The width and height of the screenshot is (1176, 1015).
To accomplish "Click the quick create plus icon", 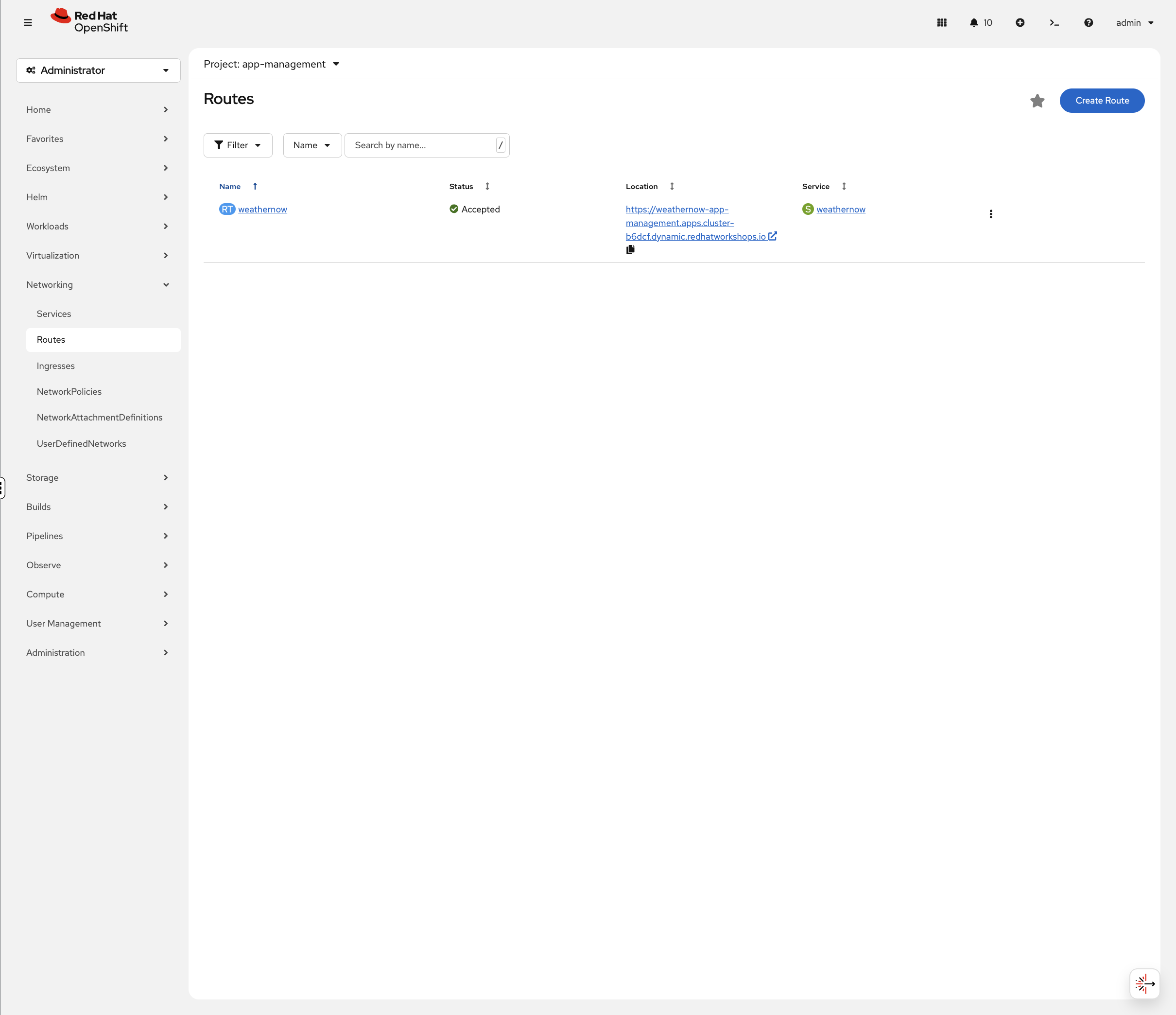I will pos(1020,23).
